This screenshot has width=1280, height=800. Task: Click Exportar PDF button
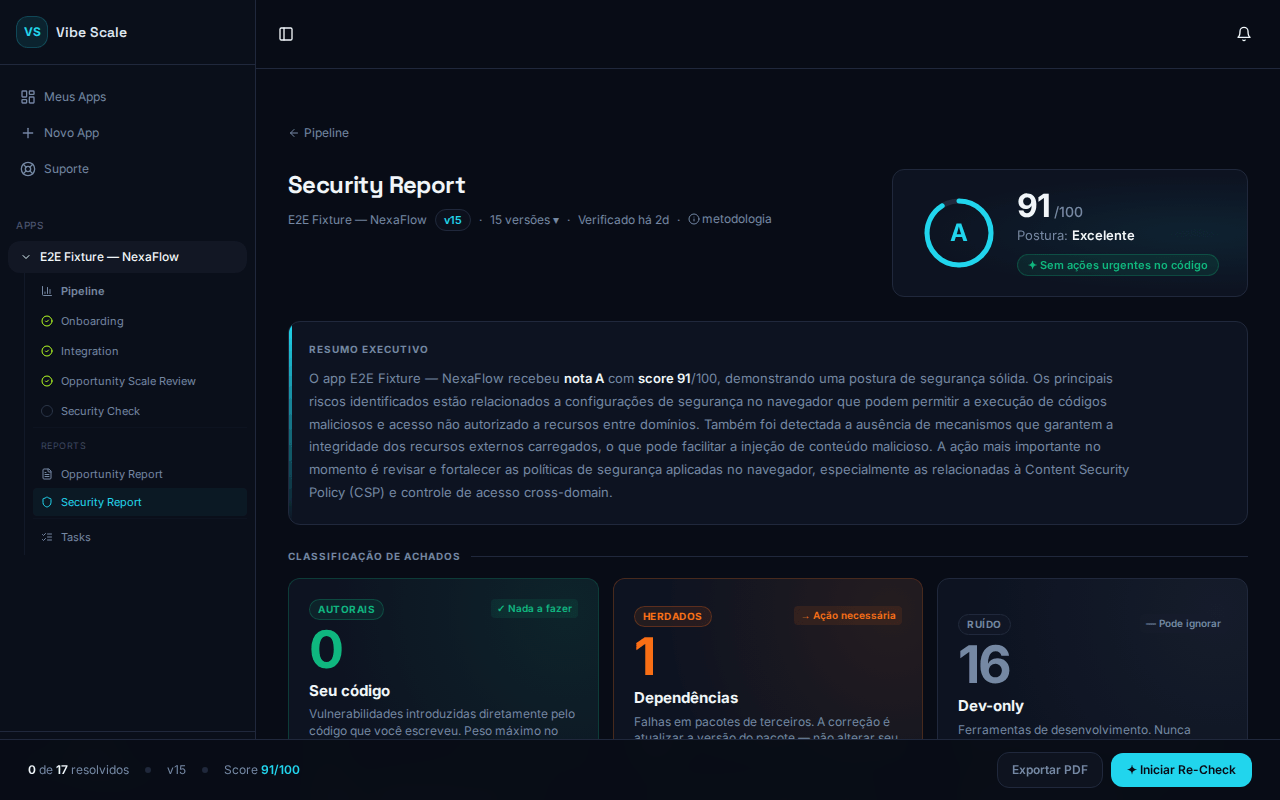[x=1049, y=770]
